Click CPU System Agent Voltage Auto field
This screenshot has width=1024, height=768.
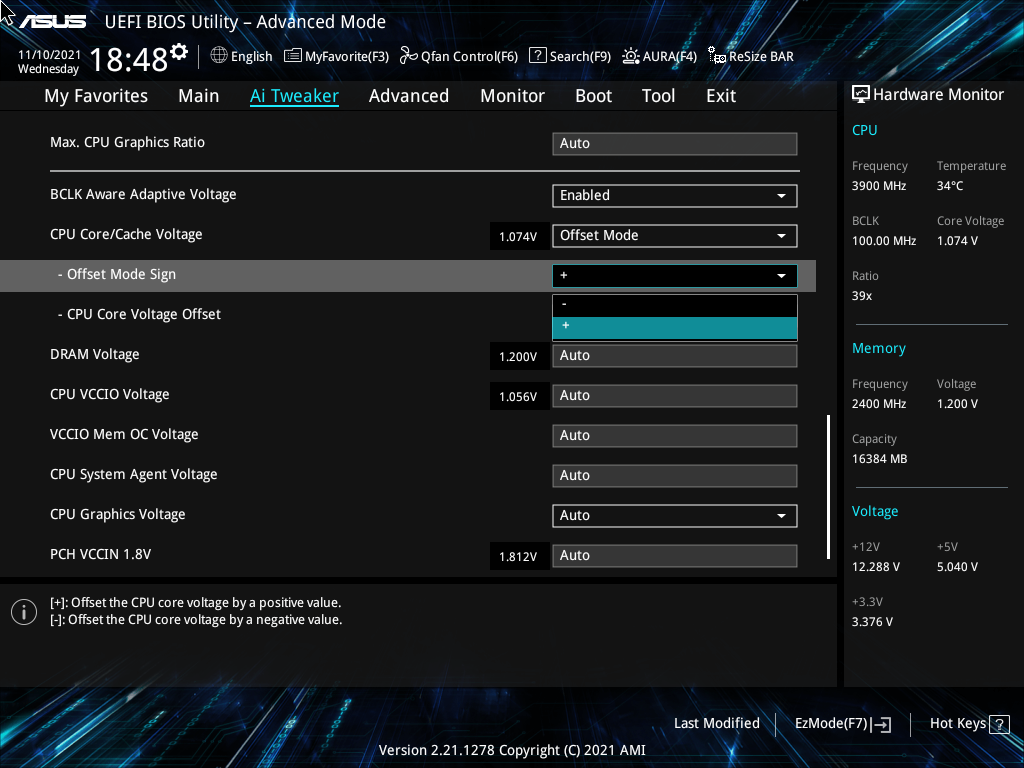675,475
